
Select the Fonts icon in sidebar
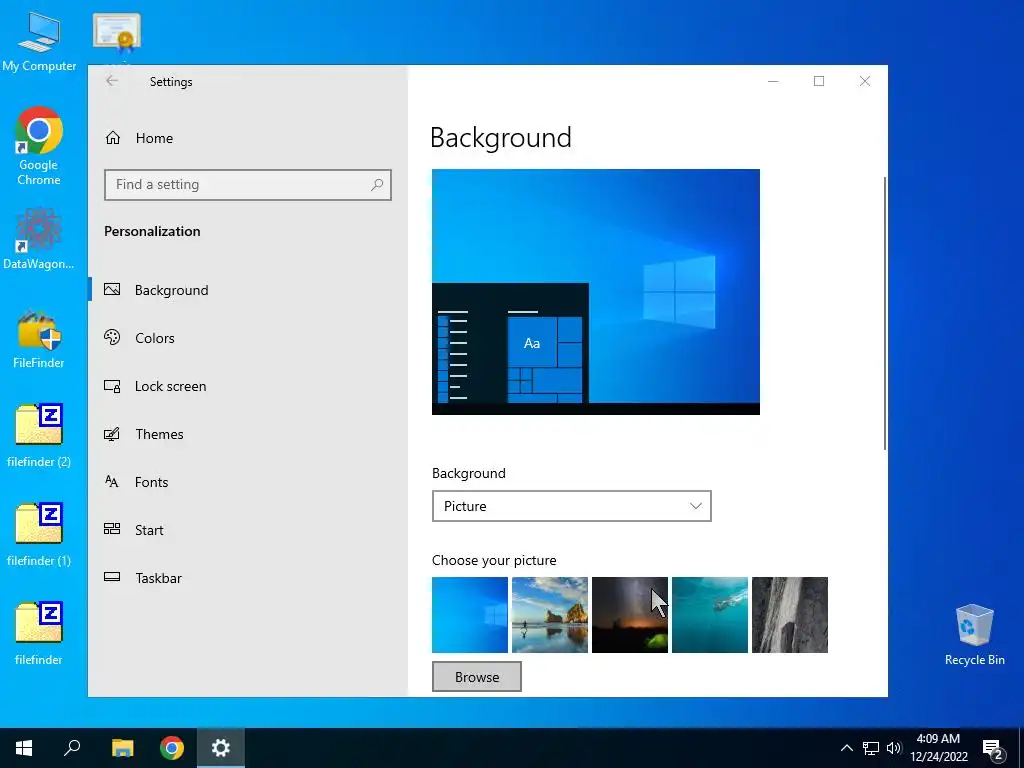coord(112,481)
